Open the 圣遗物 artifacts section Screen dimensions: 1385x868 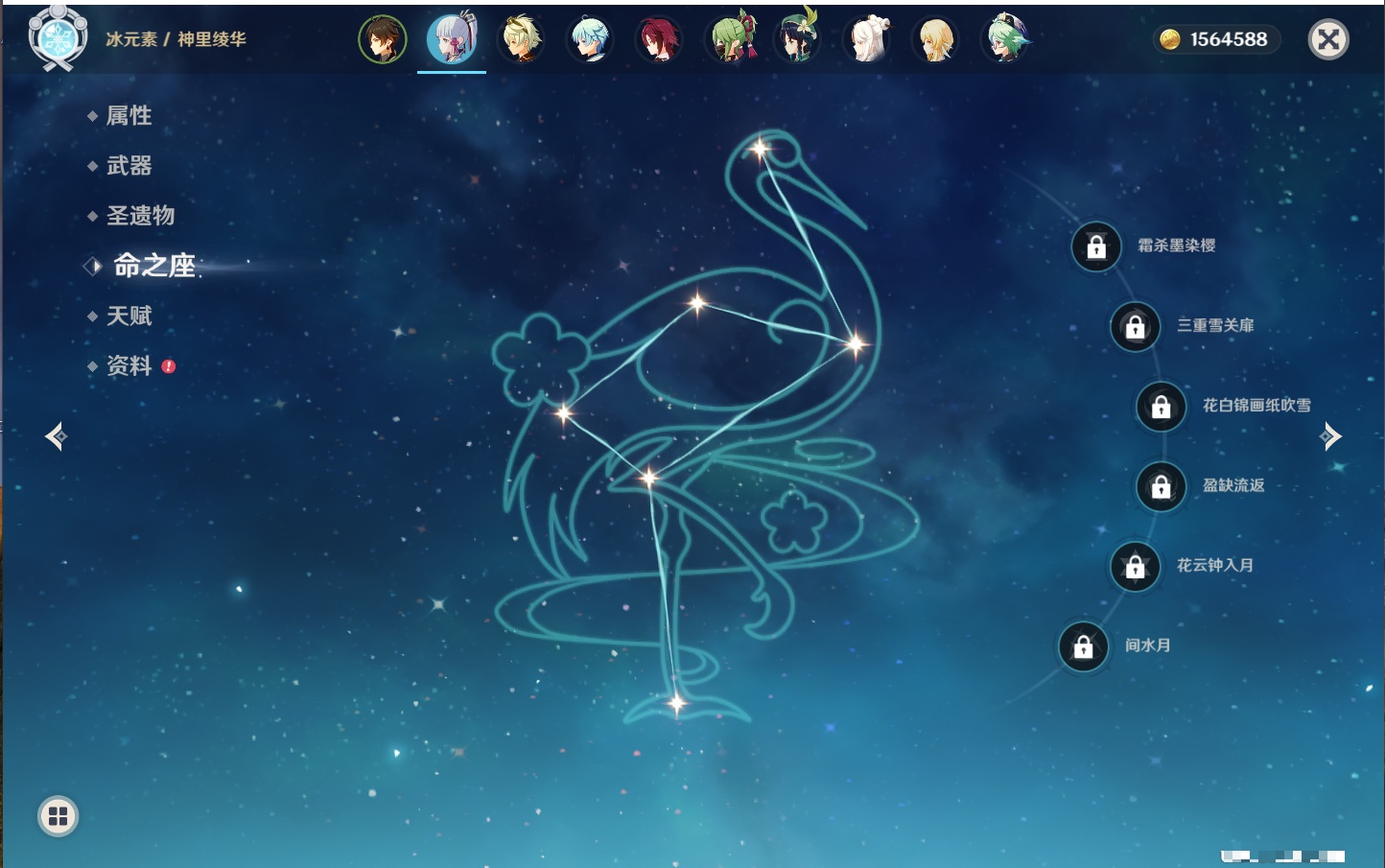(x=140, y=216)
